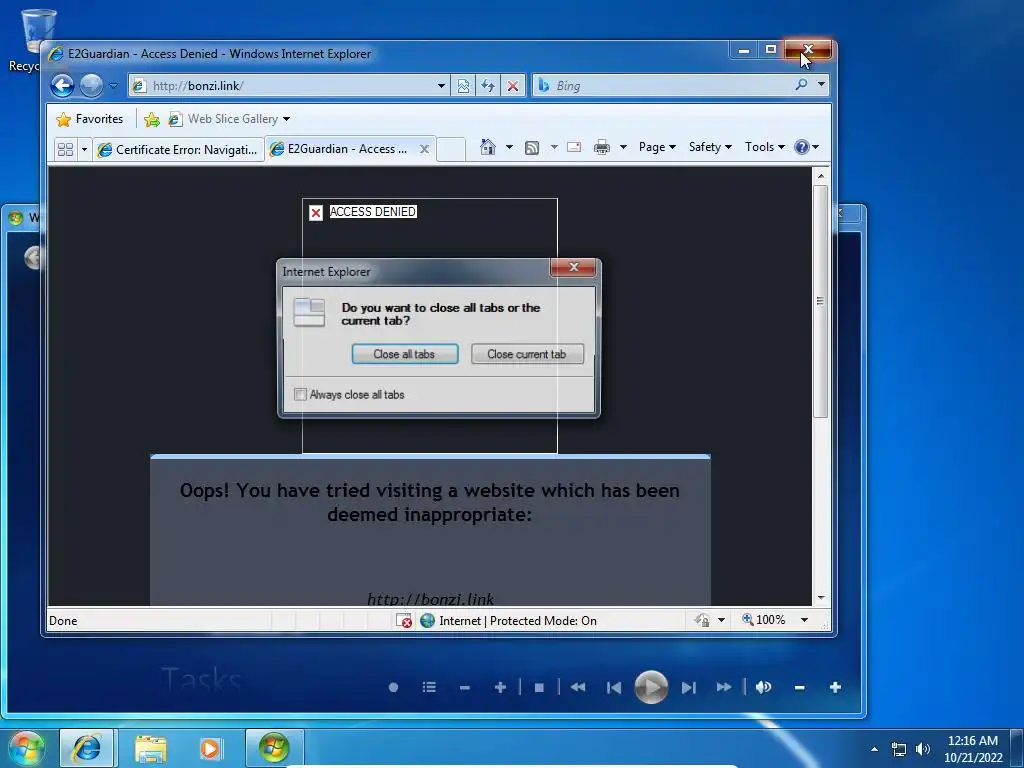1024x768 pixels.
Task: Expand the tab list dropdown arrow
Action: coord(84,150)
